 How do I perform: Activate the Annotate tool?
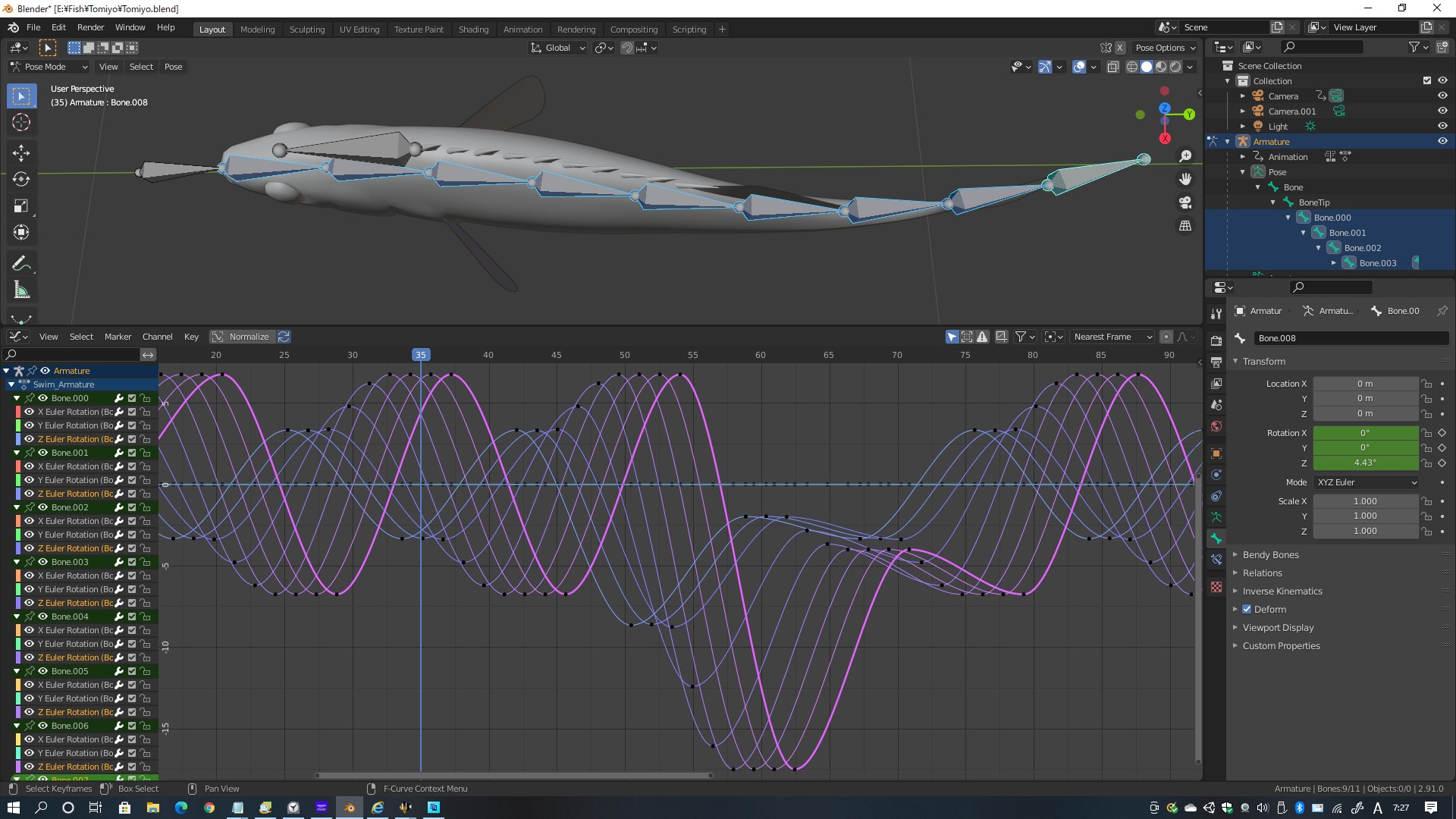point(21,263)
